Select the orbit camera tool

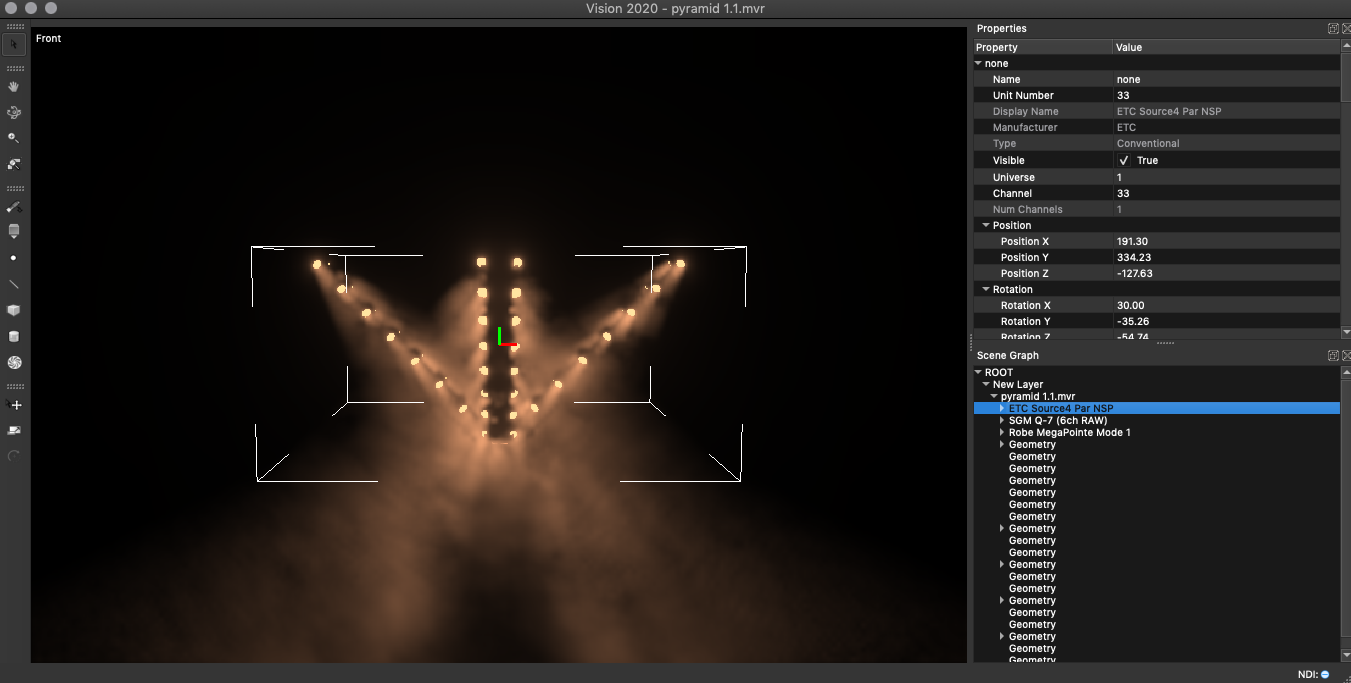click(x=14, y=113)
